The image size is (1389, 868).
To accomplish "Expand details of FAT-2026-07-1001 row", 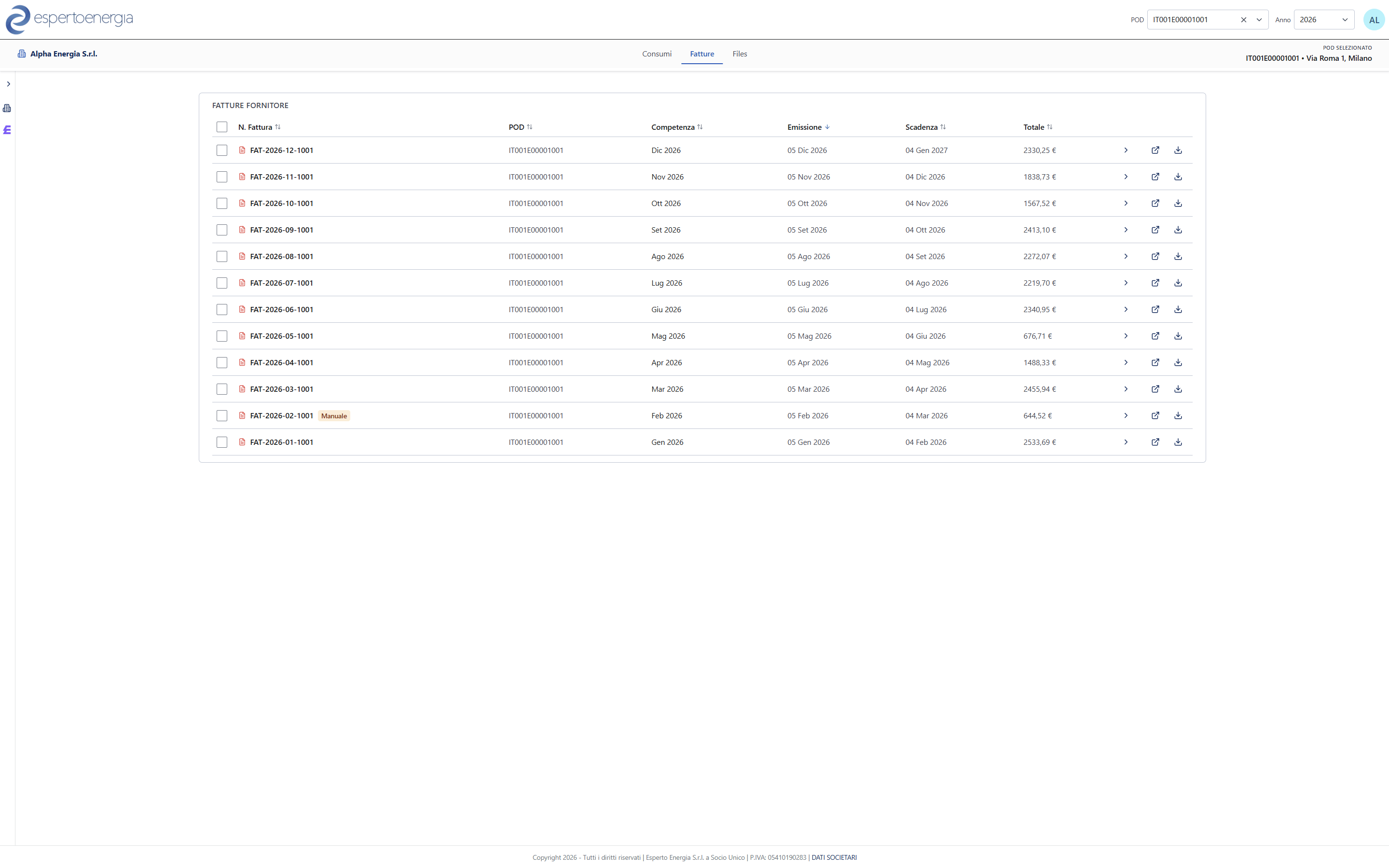I will pos(1126,283).
